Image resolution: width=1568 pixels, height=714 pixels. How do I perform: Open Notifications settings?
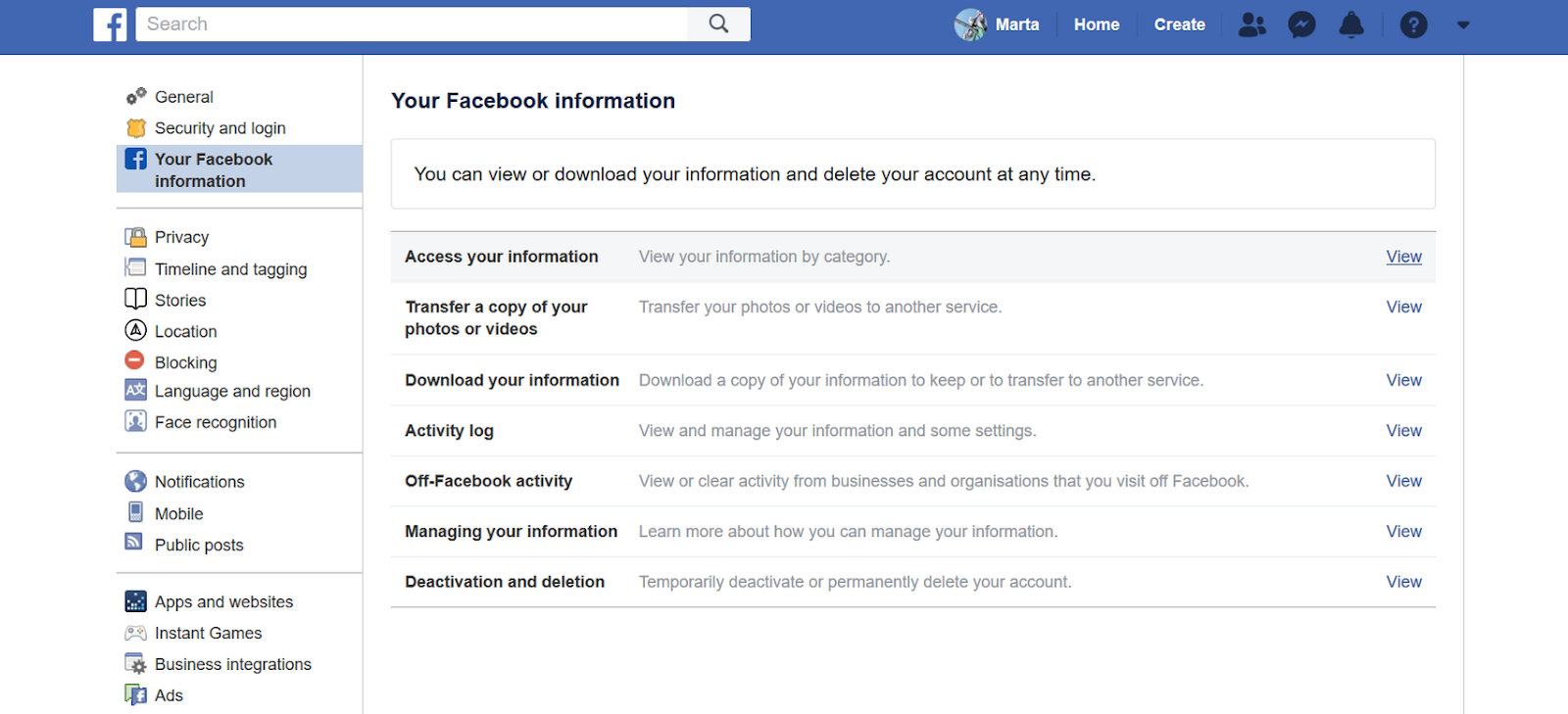[x=200, y=482]
